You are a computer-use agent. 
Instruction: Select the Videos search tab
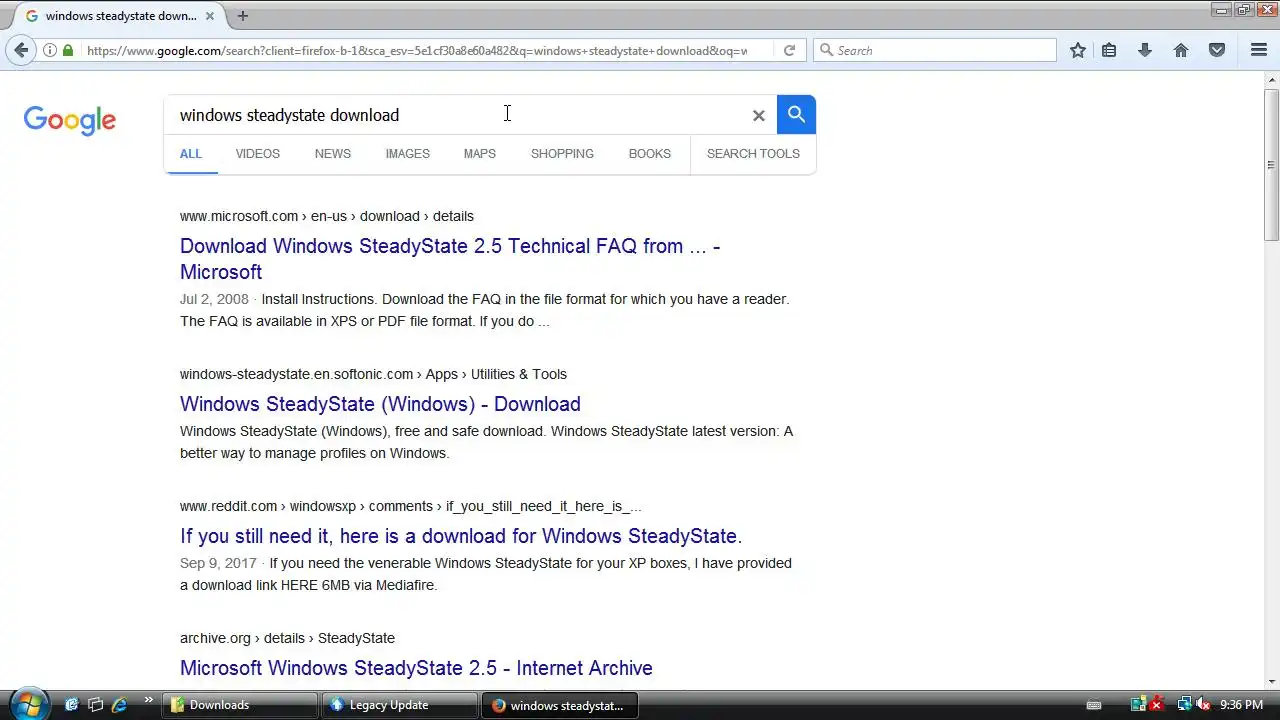coord(258,153)
